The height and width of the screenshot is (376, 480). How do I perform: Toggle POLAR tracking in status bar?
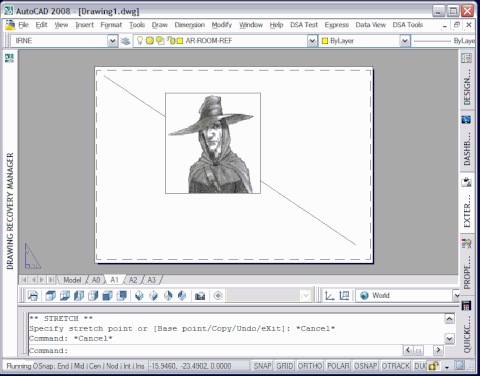[x=338, y=366]
